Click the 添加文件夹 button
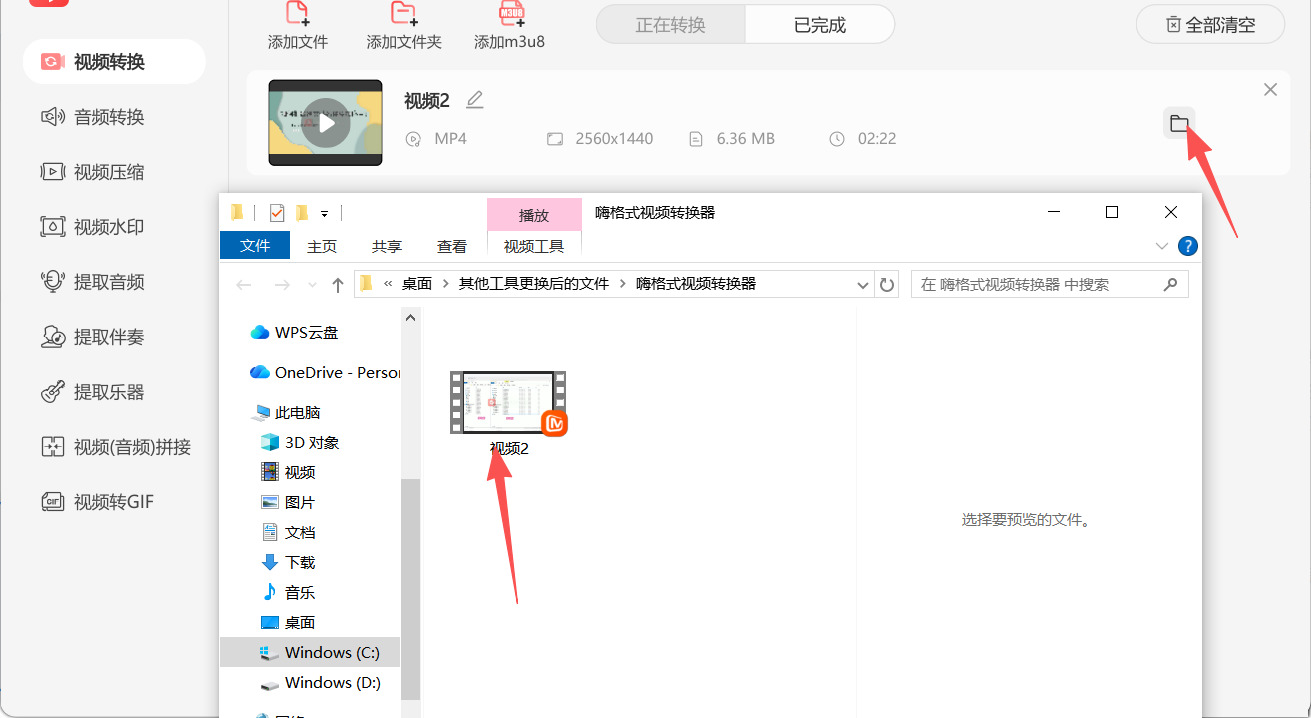Viewport: 1311px width, 718px height. tap(404, 27)
